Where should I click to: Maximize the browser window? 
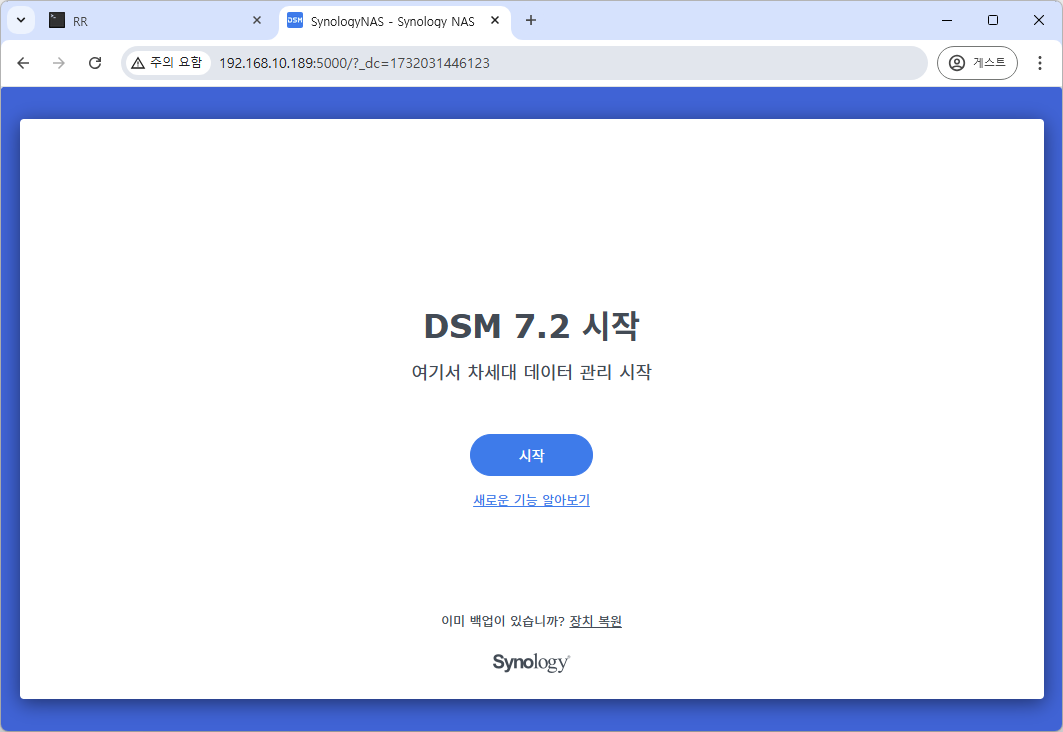[x=992, y=20]
